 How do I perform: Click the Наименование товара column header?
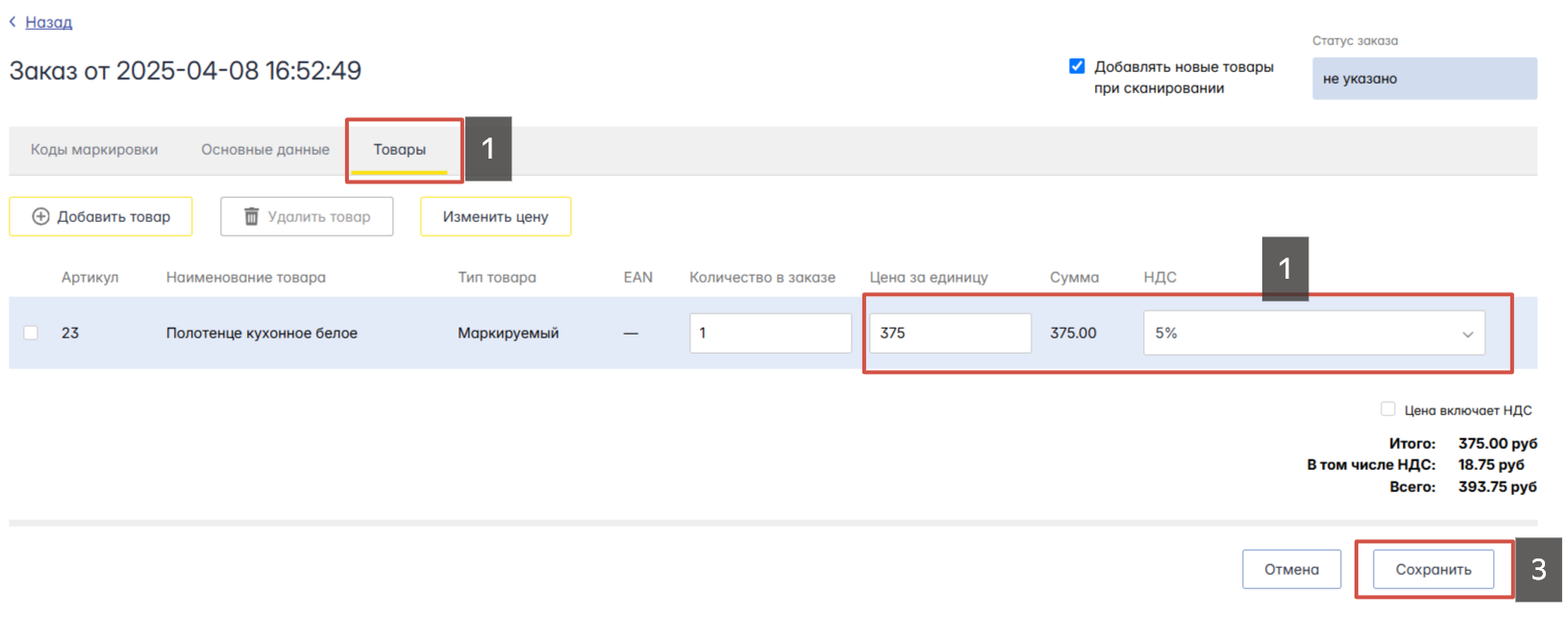[x=246, y=277]
